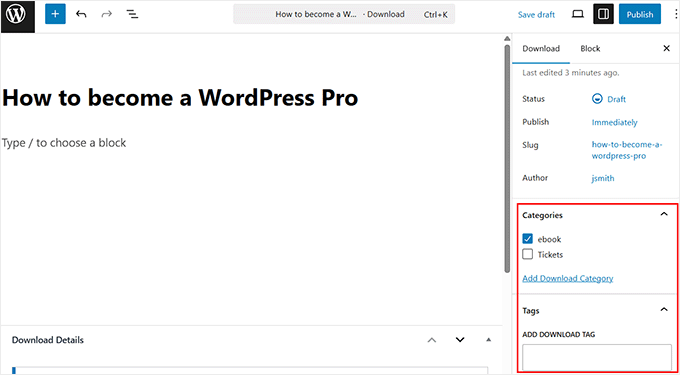Check the Tickets category checkbox
This screenshot has width=680, height=375.
tap(527, 254)
